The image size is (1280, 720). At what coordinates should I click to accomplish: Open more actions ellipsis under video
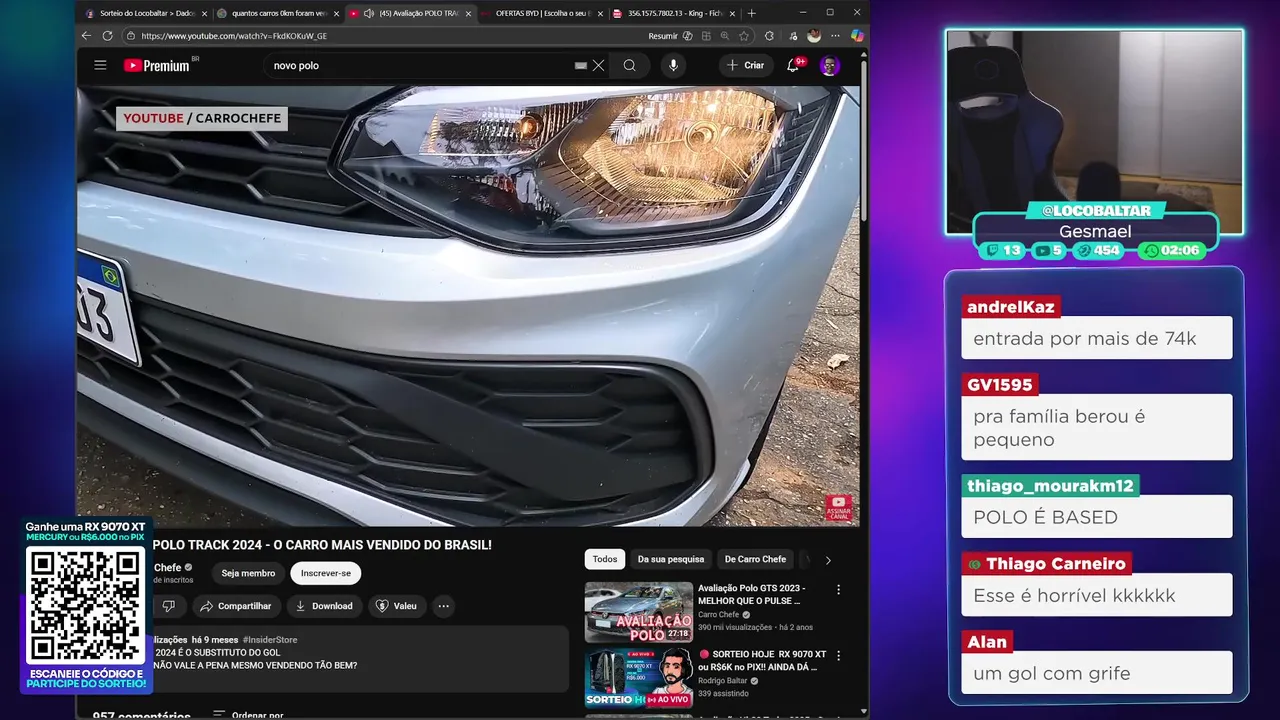click(x=443, y=606)
